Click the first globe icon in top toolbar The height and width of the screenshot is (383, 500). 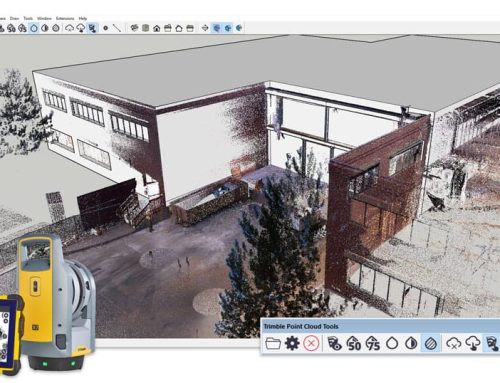[x=217, y=28]
